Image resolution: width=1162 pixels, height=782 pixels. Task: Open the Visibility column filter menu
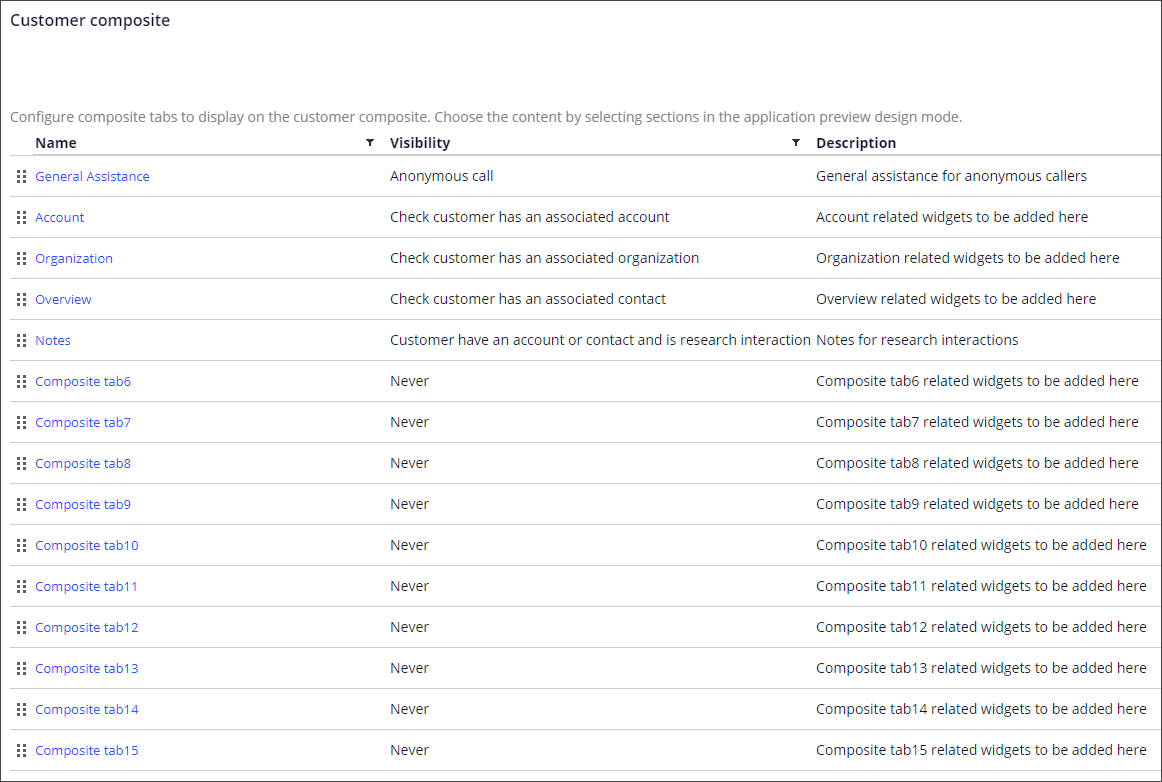tap(796, 143)
